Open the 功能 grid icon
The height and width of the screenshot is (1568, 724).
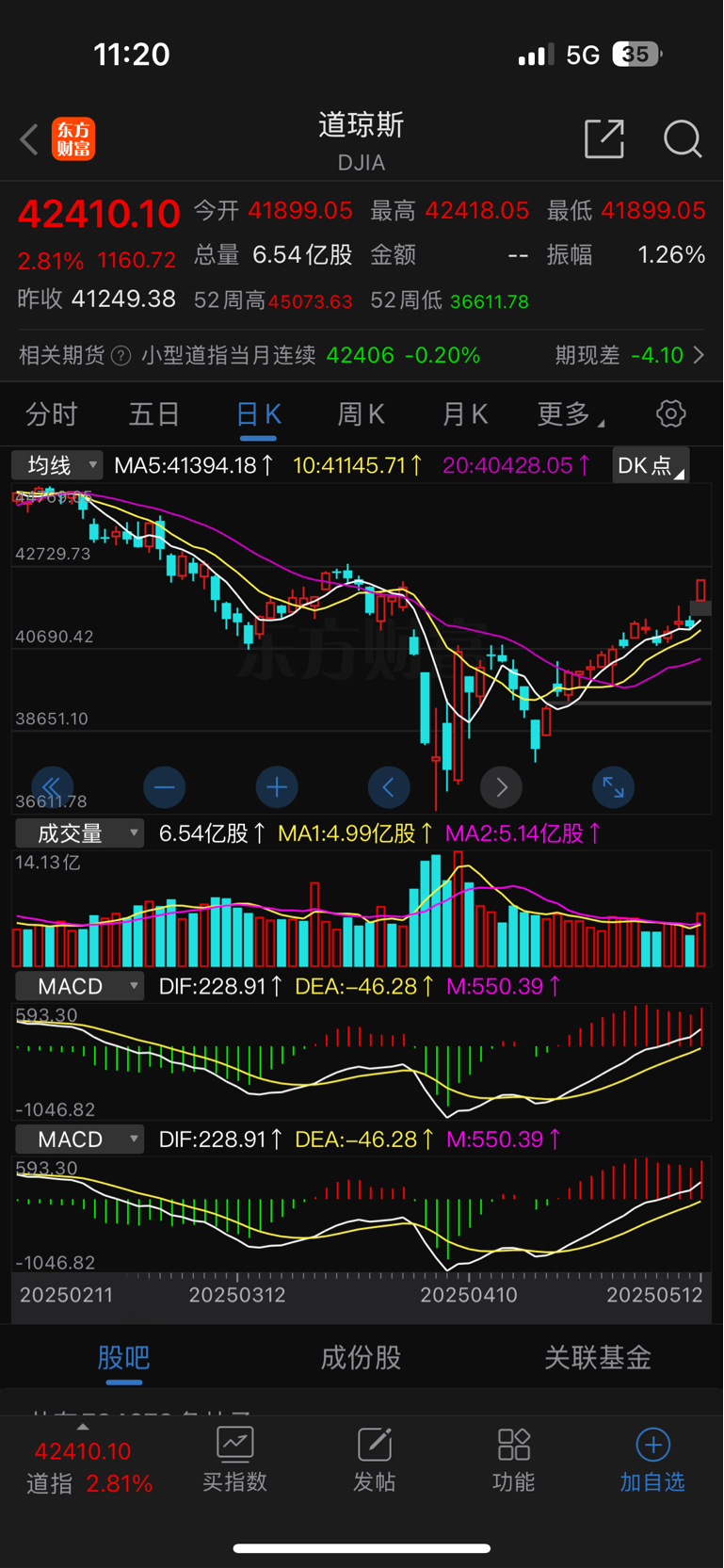[514, 1444]
